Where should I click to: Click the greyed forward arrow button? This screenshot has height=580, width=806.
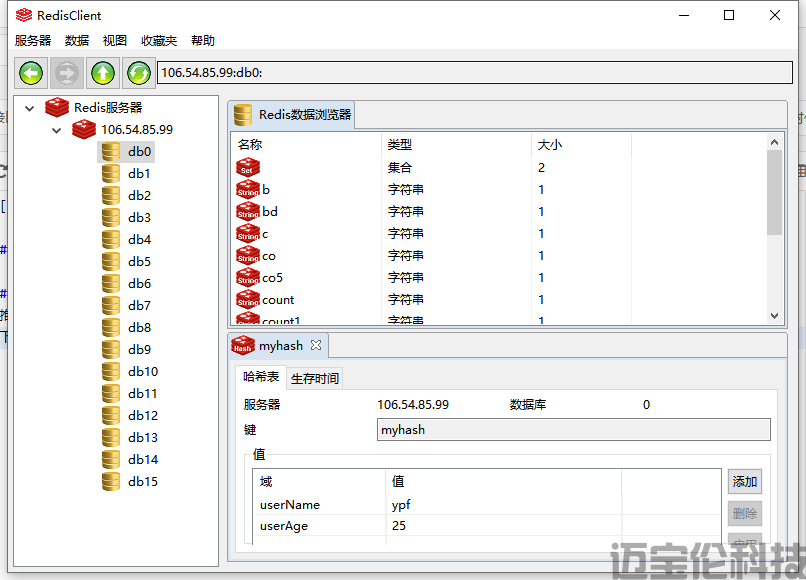(x=67, y=73)
